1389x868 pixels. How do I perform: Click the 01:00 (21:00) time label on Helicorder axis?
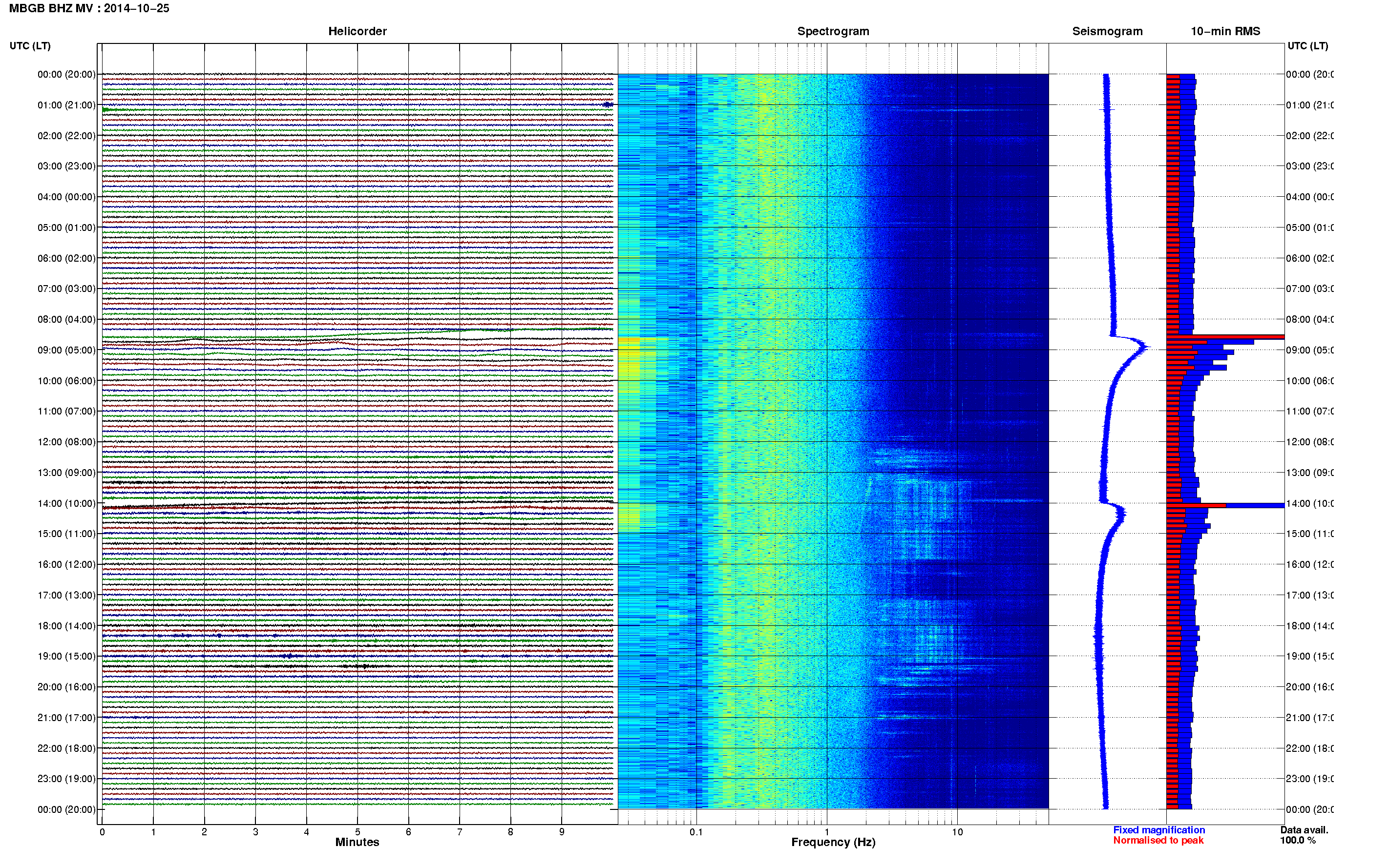coord(66,105)
